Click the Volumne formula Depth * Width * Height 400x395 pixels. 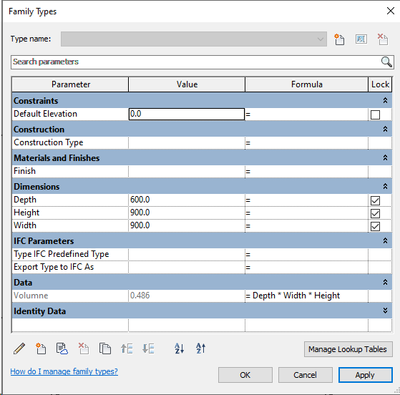[x=296, y=296]
